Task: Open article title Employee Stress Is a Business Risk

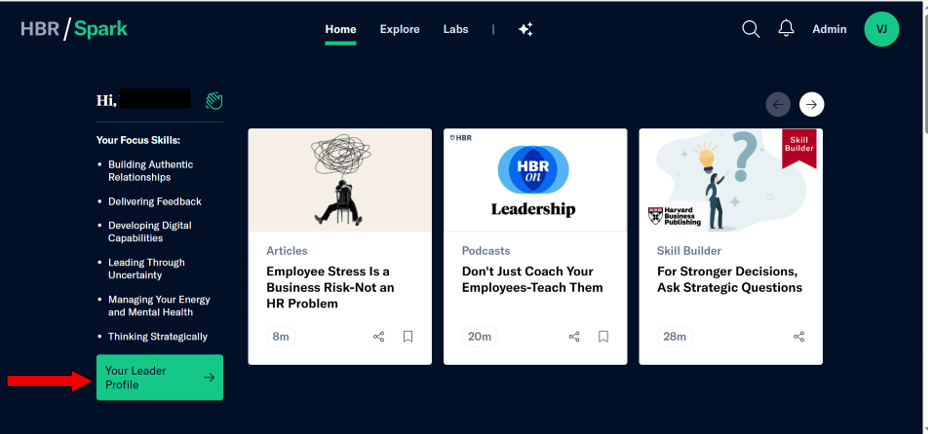Action: pos(330,287)
